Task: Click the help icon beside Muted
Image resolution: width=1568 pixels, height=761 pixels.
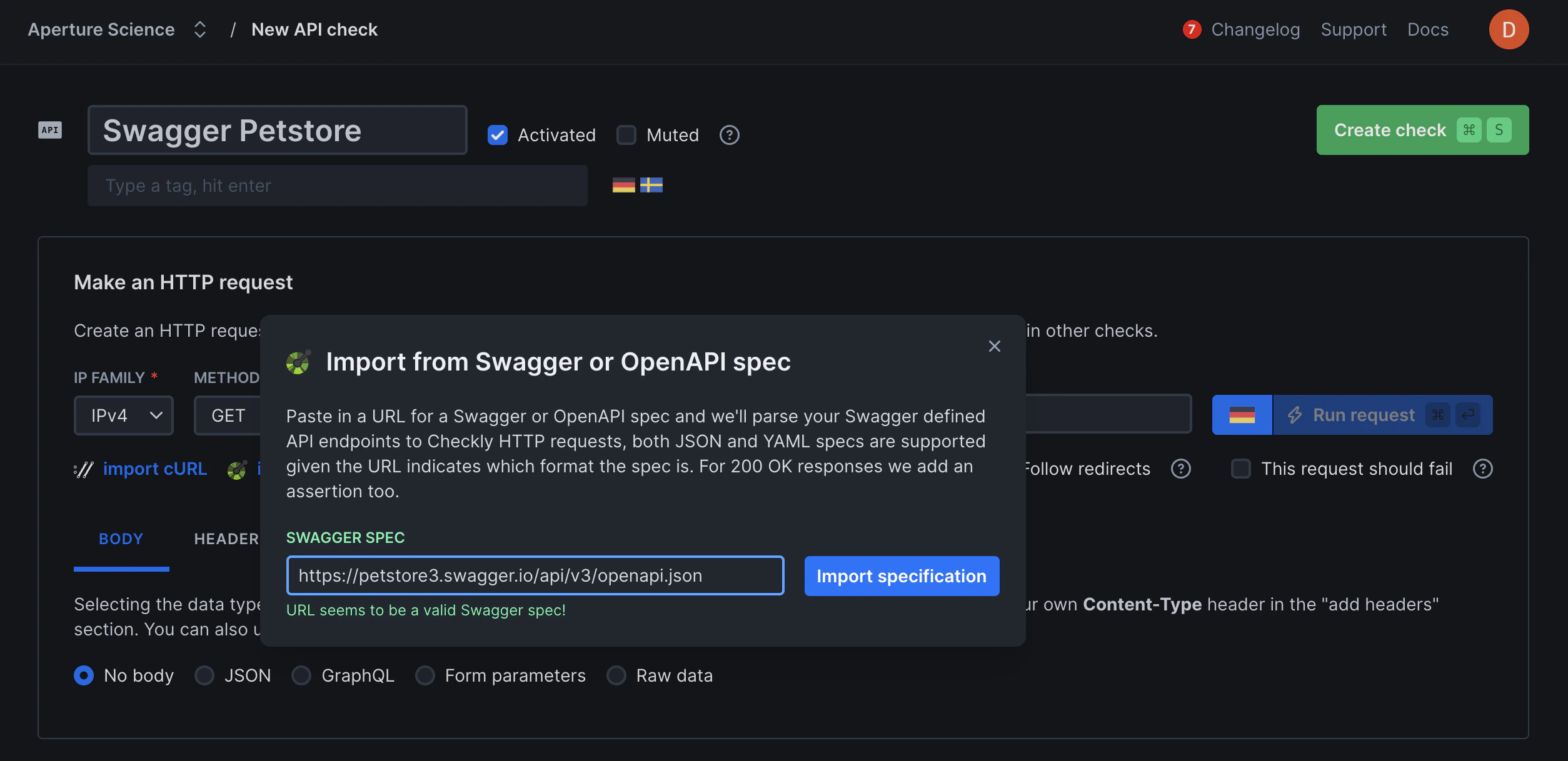Action: tap(729, 135)
